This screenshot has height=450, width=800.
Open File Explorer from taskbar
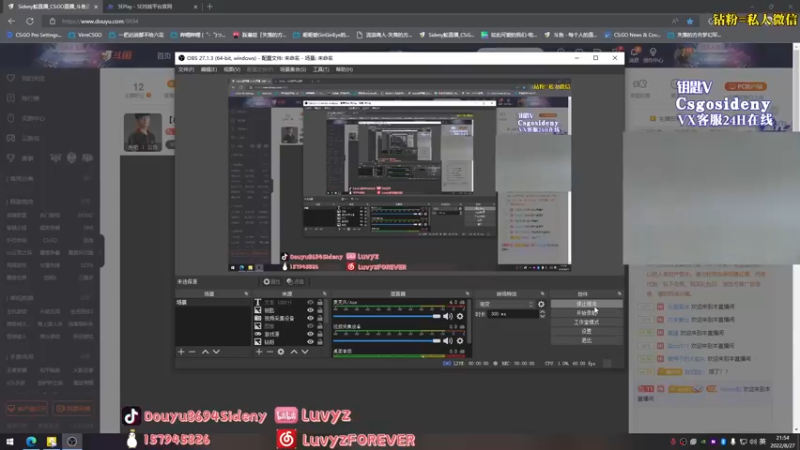coord(52,441)
